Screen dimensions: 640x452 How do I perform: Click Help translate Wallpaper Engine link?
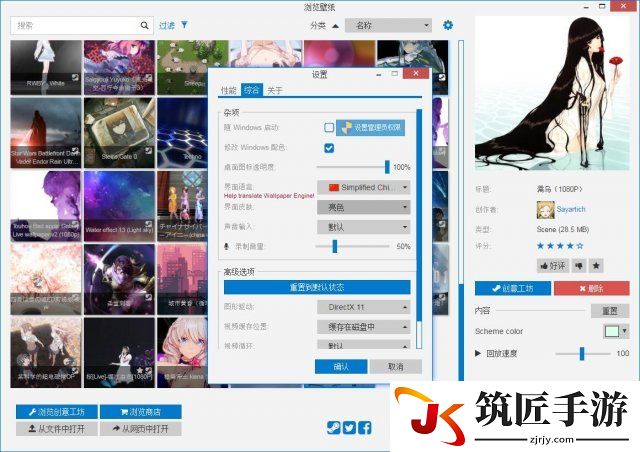coord(269,196)
